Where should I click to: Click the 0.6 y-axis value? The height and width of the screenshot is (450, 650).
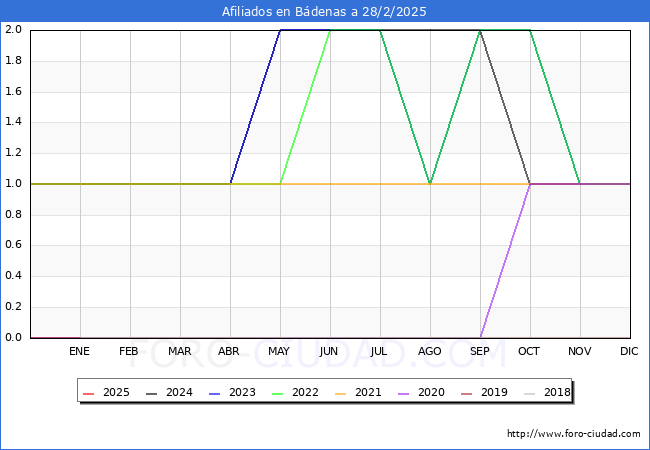(13, 245)
